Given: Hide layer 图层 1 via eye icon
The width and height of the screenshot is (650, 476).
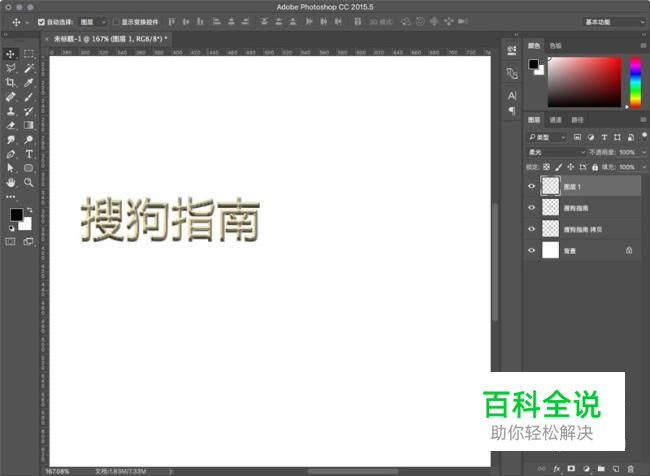Looking at the screenshot, I should [531, 186].
